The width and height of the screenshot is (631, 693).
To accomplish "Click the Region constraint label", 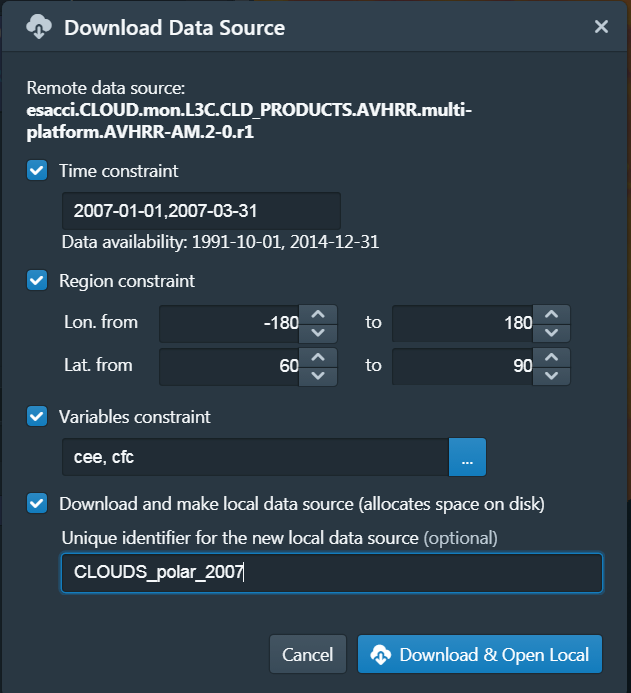I will coord(127,281).
